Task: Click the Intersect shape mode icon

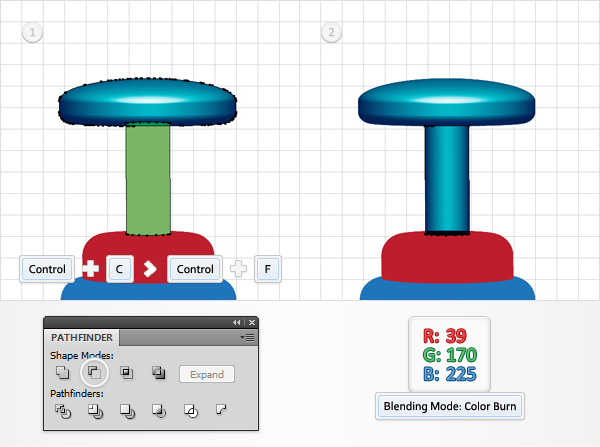Action: pos(126,372)
